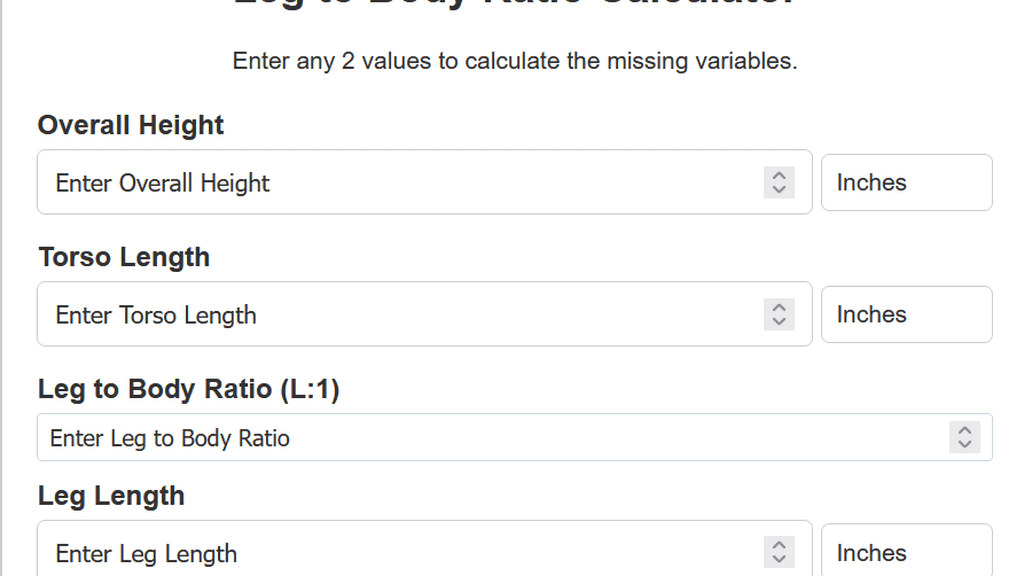Decrement Torso Length with the stepper arrow
Viewport: 1024px width, 576px height.
coord(779,321)
